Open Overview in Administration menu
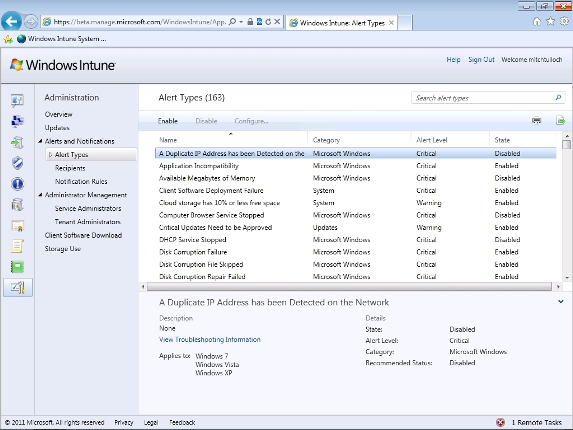Image resolution: width=573 pixels, height=430 pixels. 58,114
